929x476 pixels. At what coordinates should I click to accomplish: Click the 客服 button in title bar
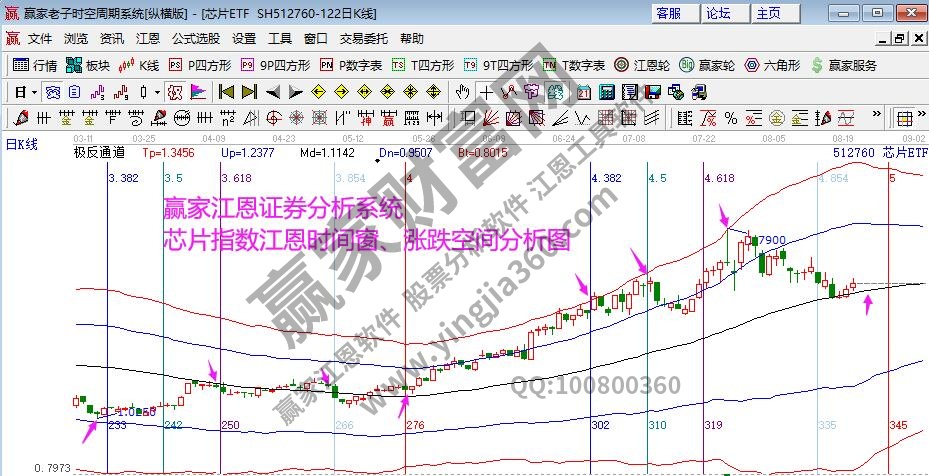668,13
